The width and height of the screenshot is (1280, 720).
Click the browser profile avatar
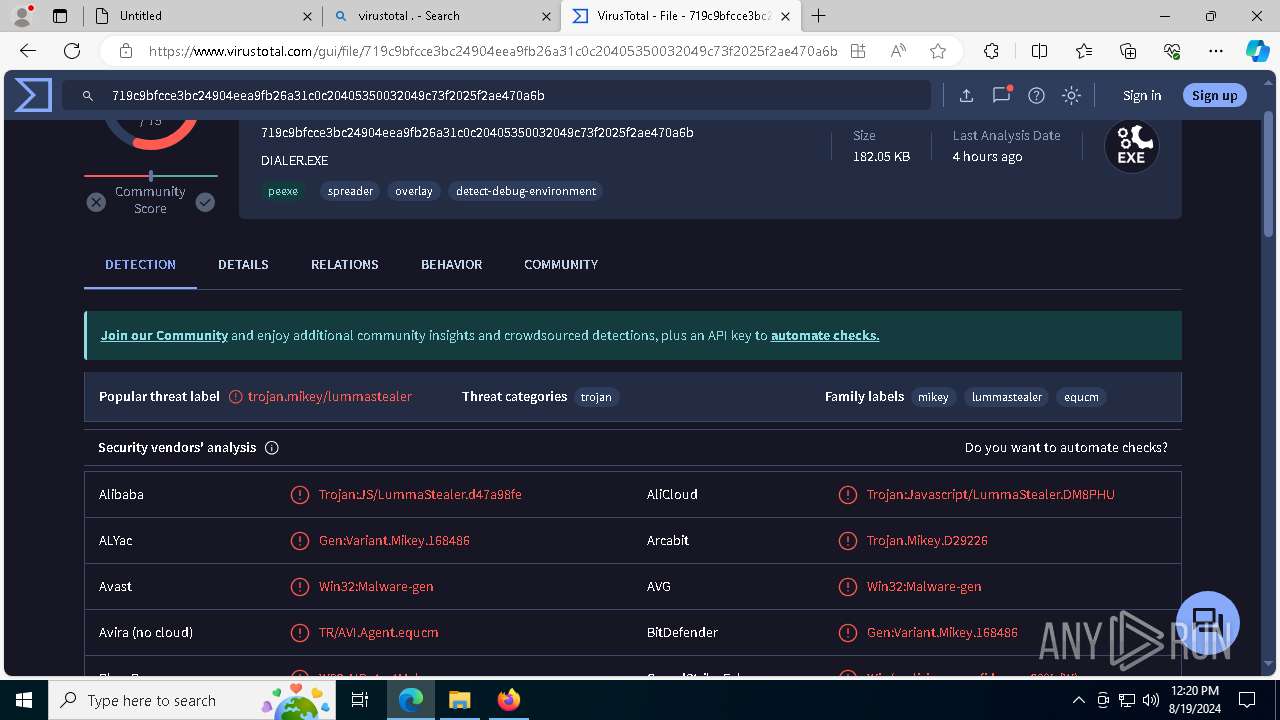[x=22, y=16]
